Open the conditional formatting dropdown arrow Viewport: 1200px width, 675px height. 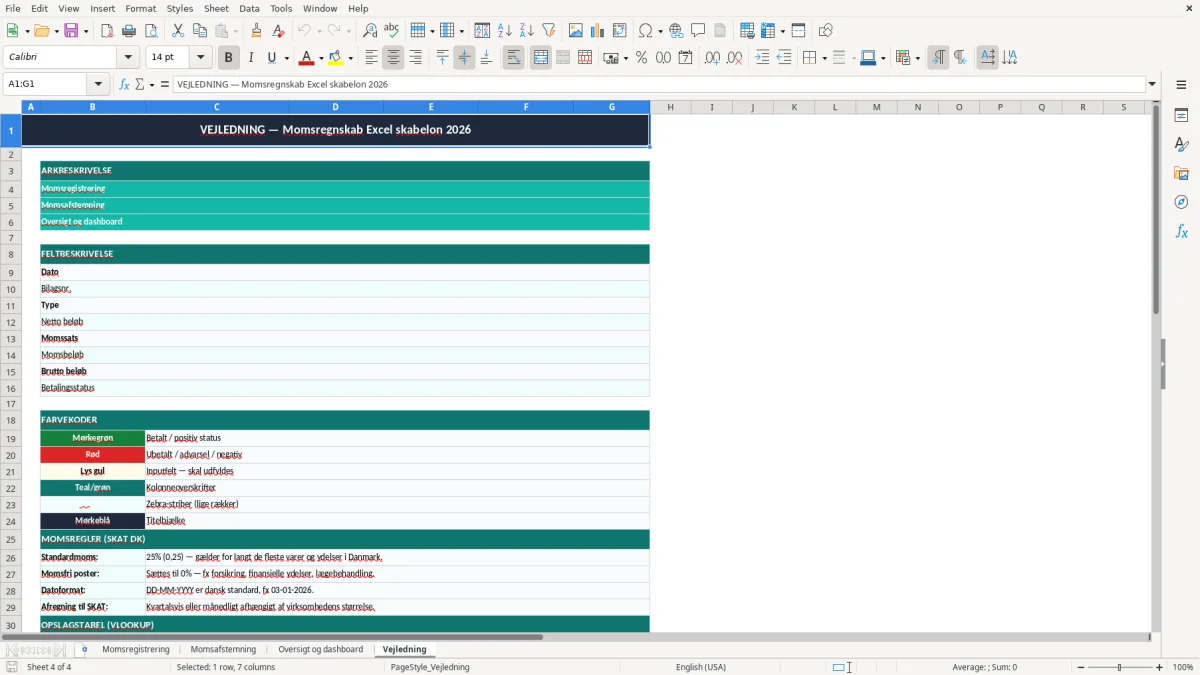[917, 58]
